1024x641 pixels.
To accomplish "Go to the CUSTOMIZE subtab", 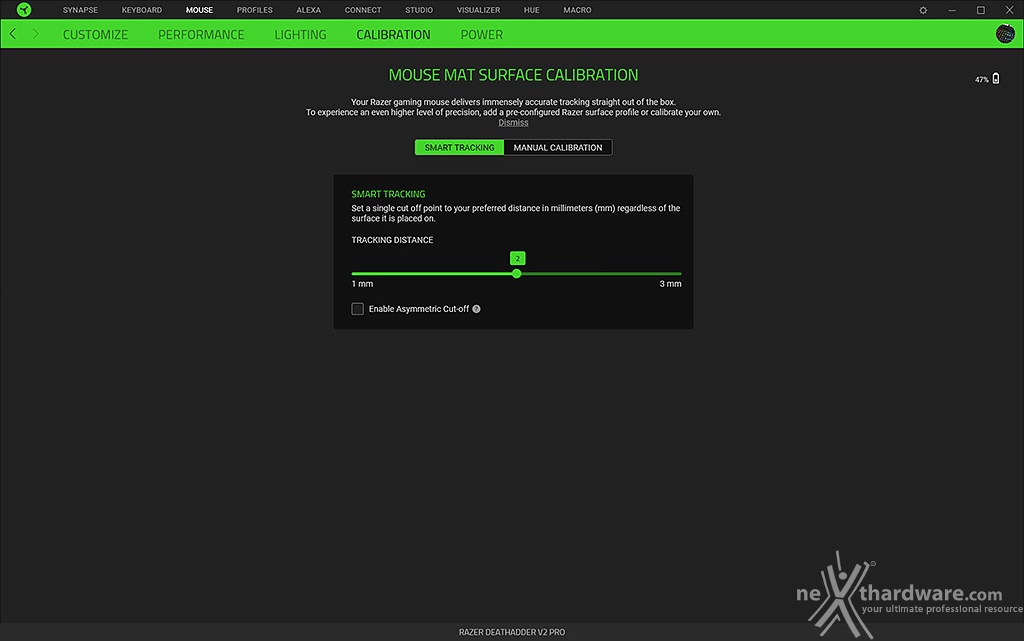I will (x=95, y=35).
